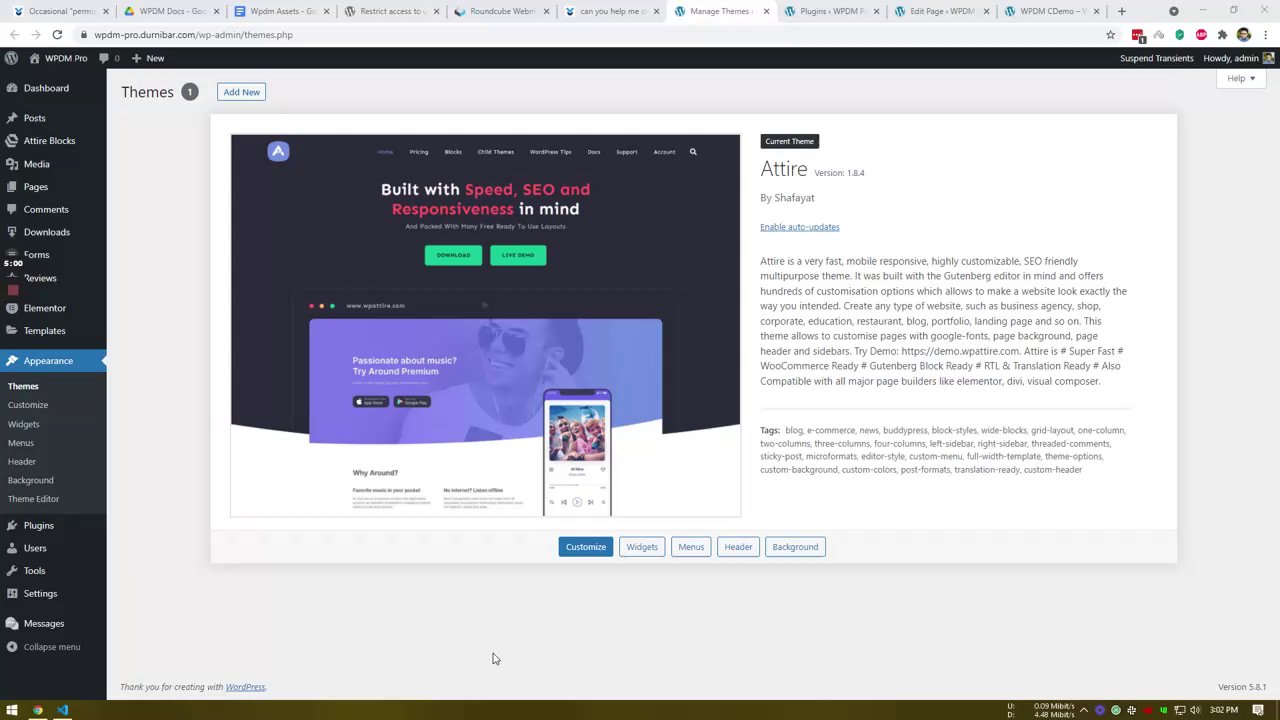Click the Users icon in sidebar
This screenshot has width=1280, height=720.
[12, 548]
